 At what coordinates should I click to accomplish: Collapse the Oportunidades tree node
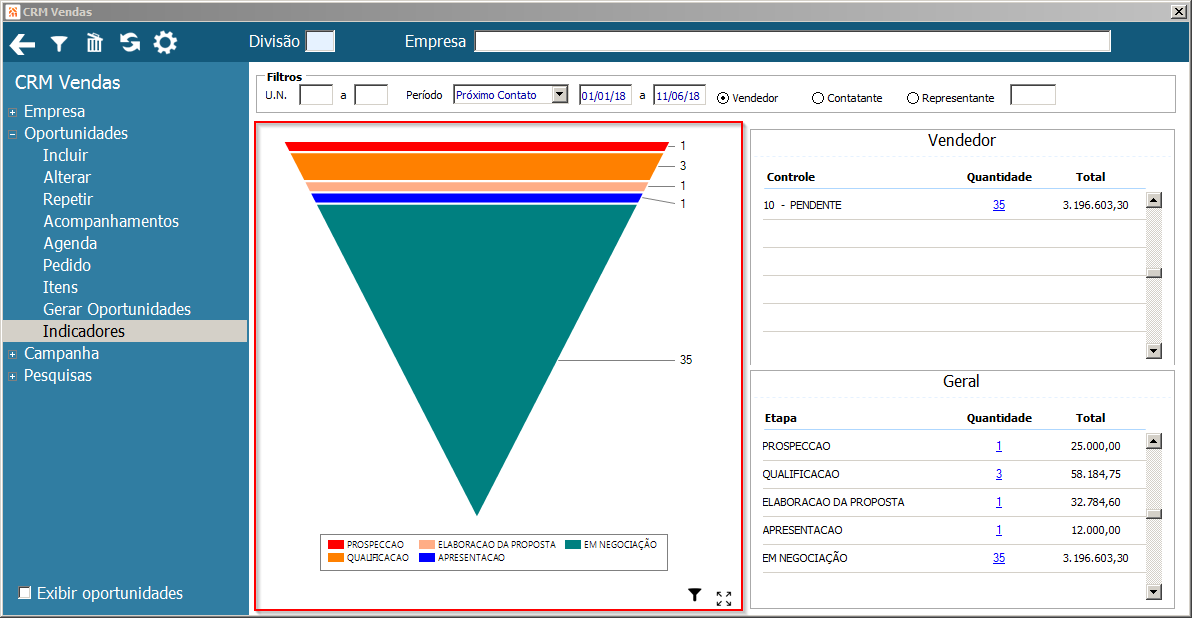click(12, 135)
